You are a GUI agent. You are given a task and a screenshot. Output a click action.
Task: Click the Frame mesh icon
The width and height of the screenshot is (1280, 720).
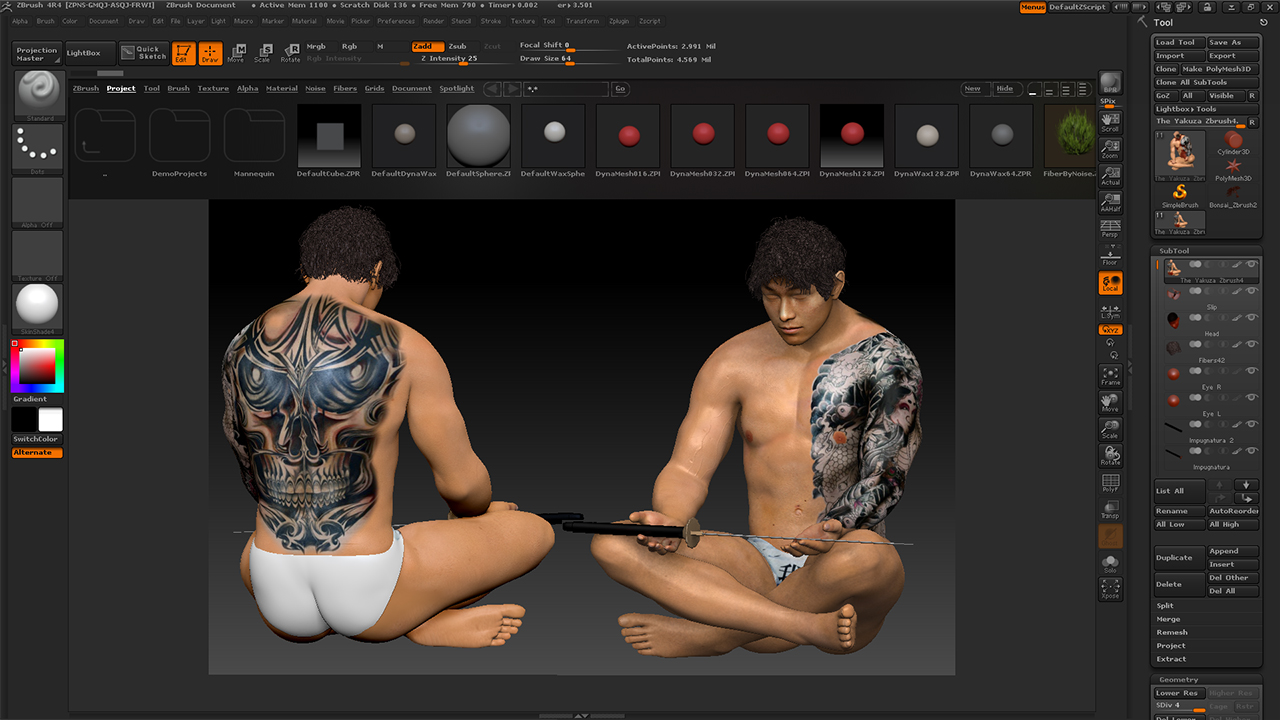pos(1110,375)
